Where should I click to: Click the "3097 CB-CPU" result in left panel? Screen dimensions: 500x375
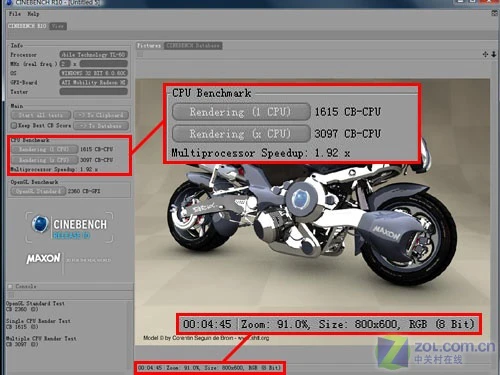click(97, 160)
